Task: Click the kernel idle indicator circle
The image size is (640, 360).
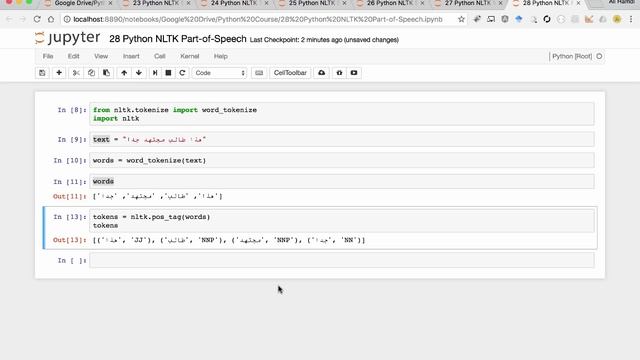Action: (599, 56)
